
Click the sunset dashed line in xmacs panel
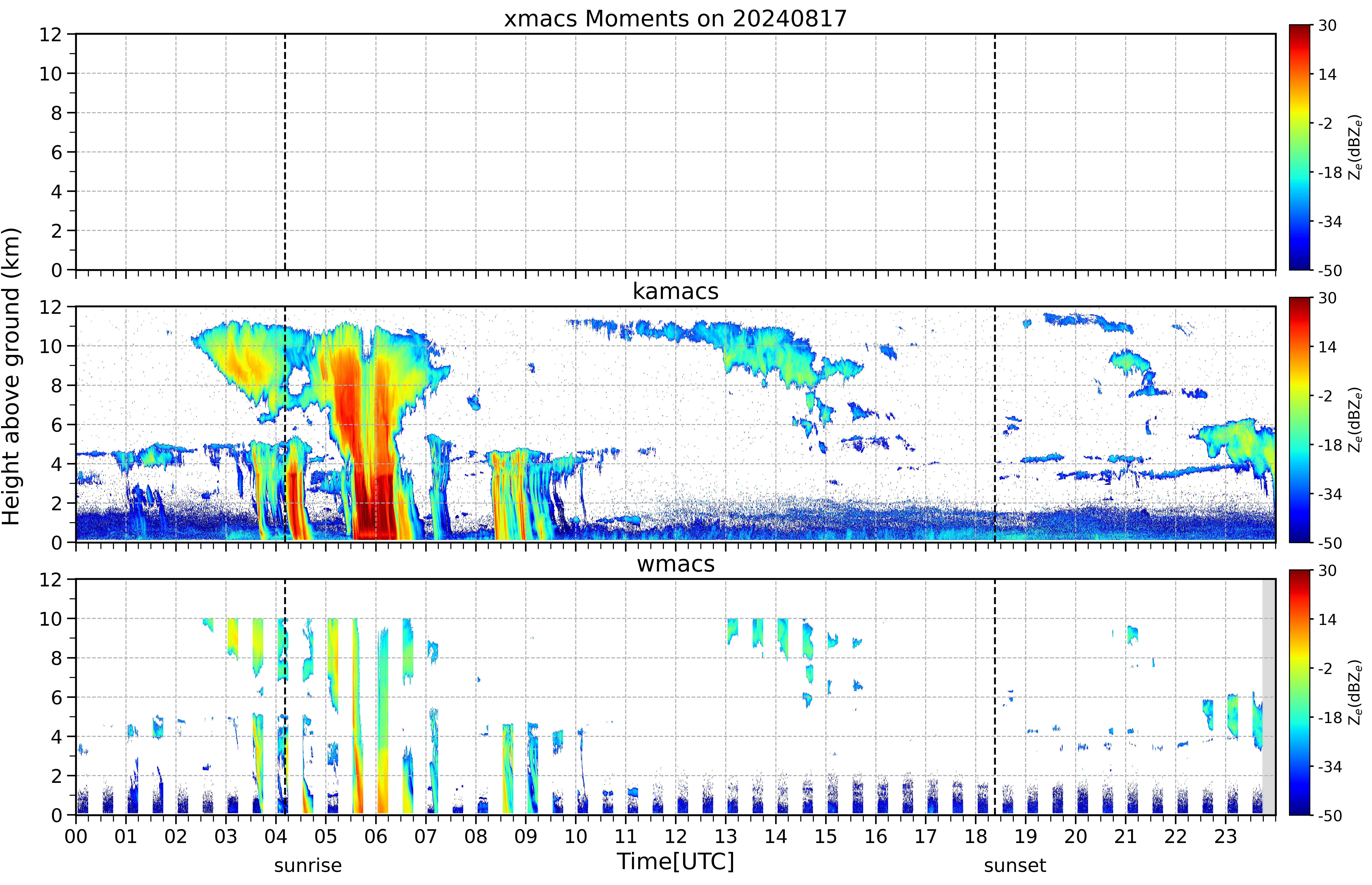click(995, 152)
